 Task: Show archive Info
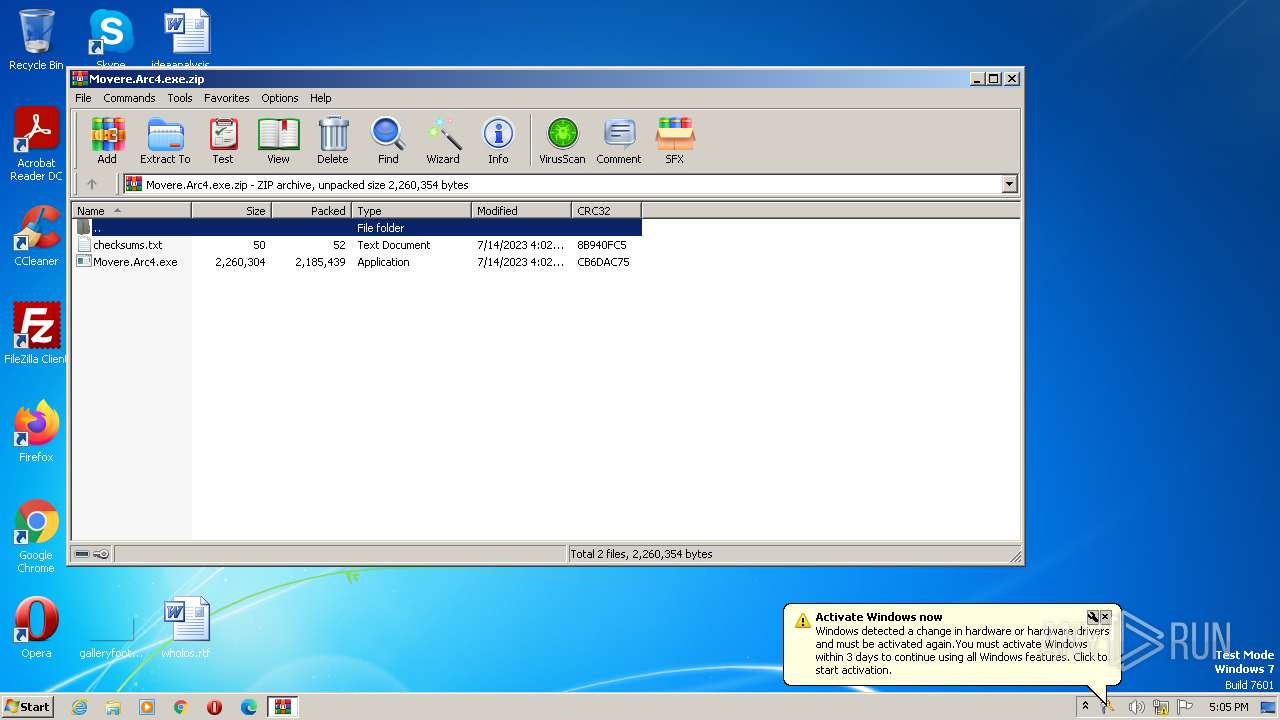click(498, 140)
